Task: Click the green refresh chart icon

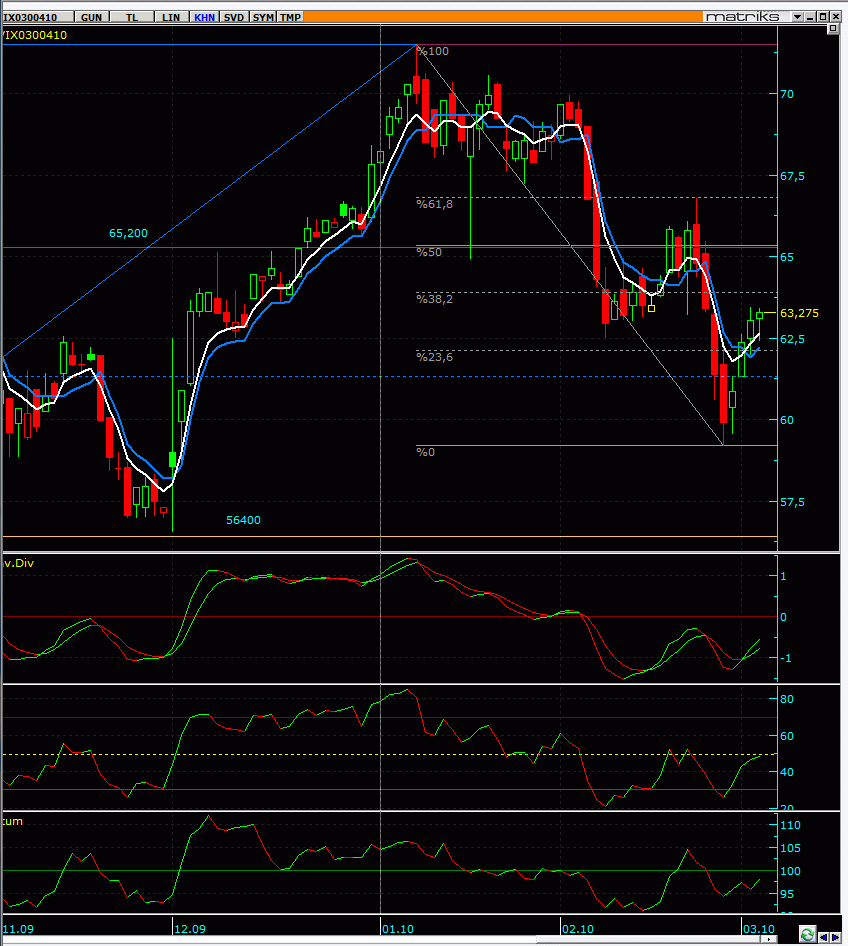Action: 808,935
